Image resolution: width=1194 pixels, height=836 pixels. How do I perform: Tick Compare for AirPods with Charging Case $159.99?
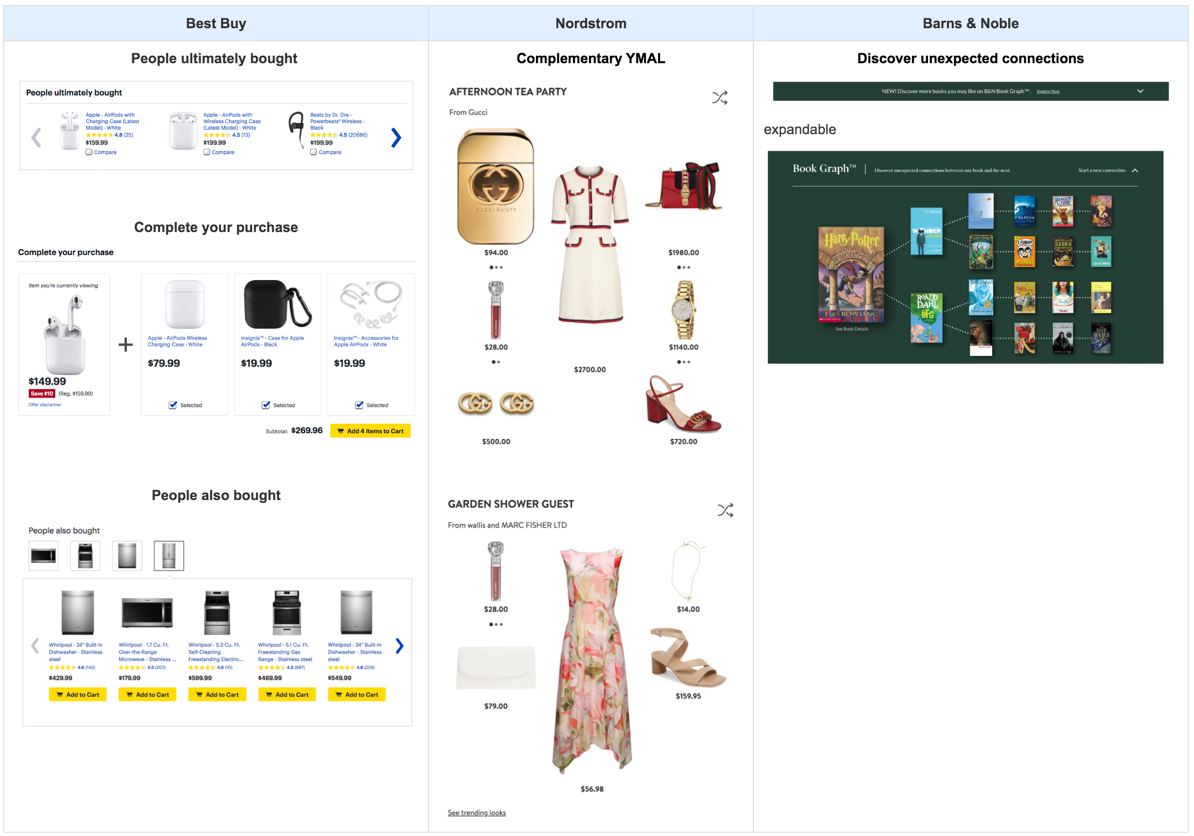89,152
